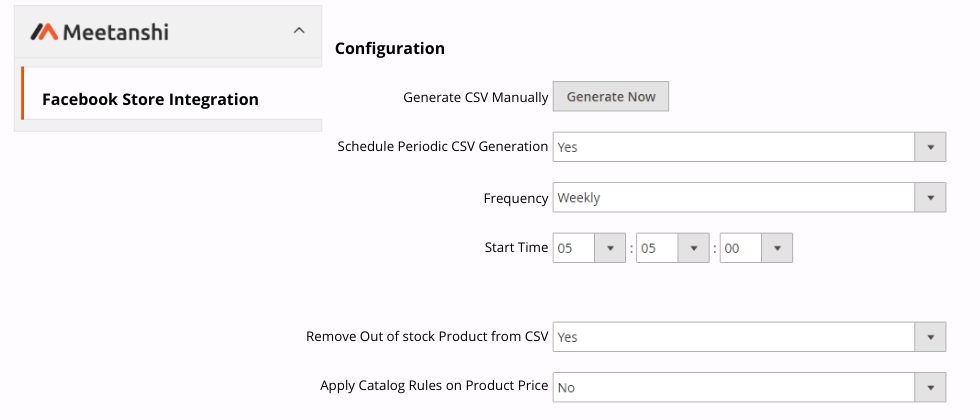Open Facebook Store Integration tab

tap(150, 99)
